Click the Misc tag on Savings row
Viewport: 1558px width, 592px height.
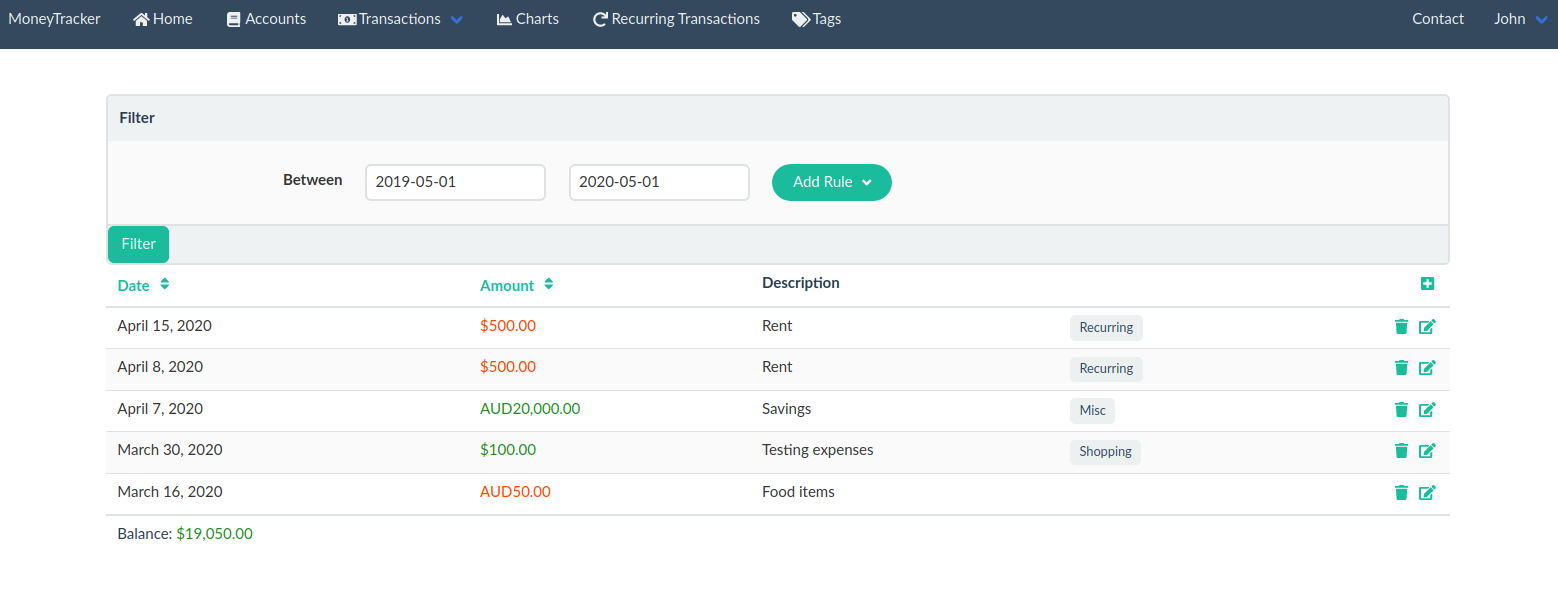(x=1092, y=410)
